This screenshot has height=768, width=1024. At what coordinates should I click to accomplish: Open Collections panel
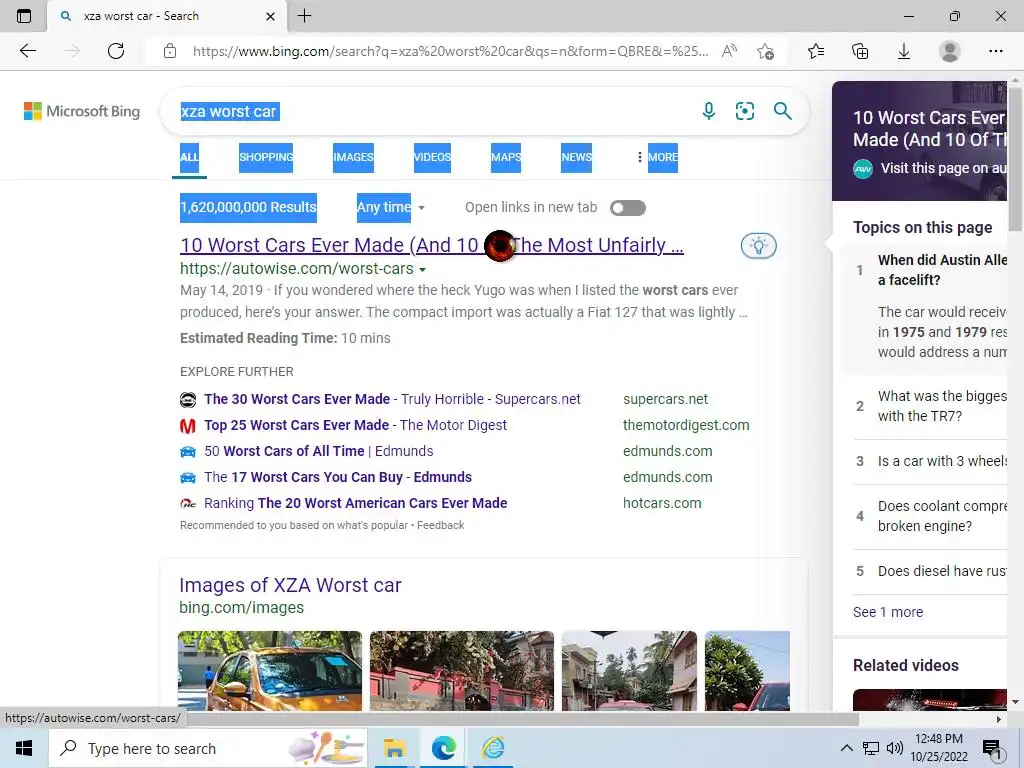click(x=860, y=51)
